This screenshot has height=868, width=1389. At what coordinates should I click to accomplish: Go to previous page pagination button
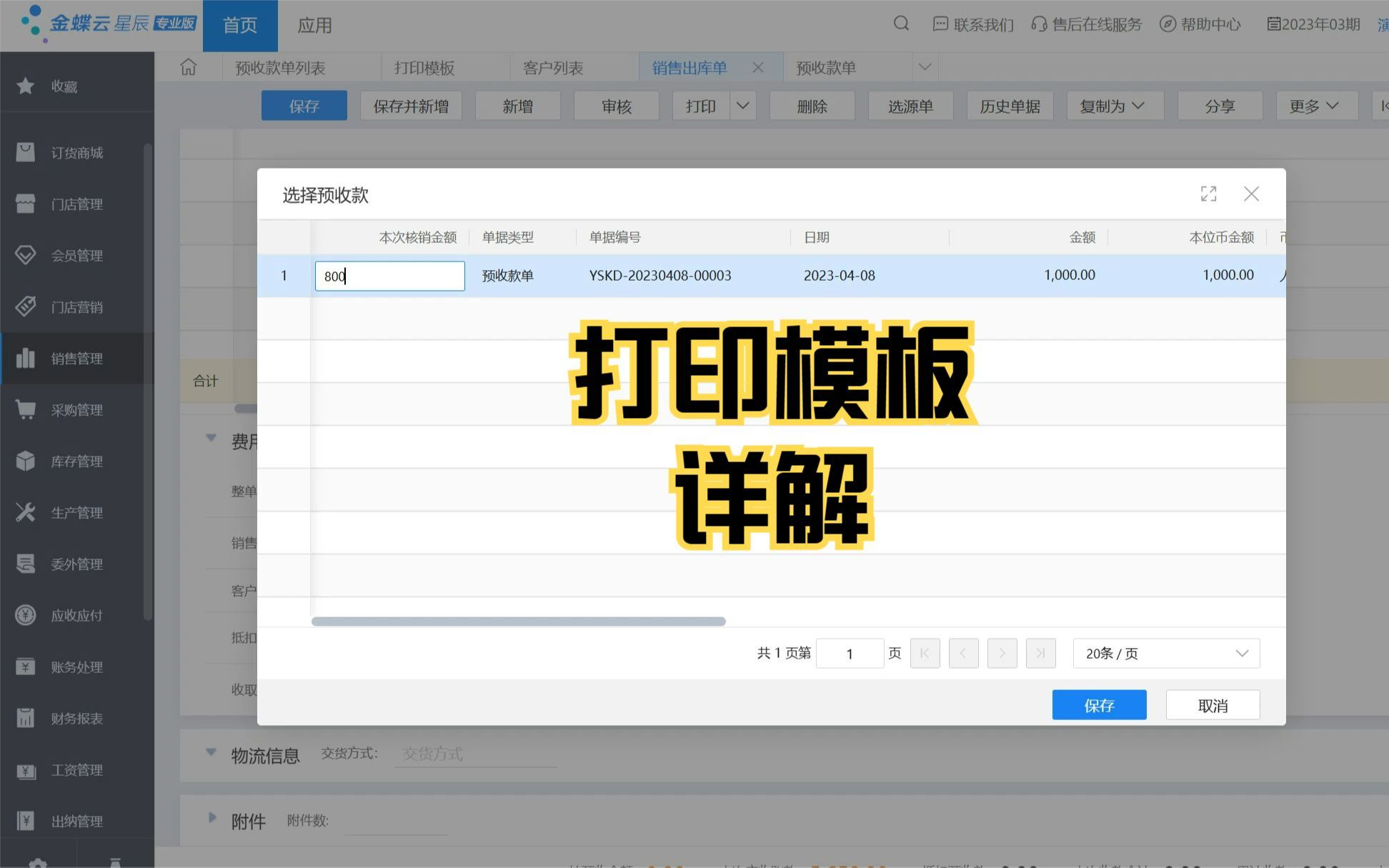(964, 653)
